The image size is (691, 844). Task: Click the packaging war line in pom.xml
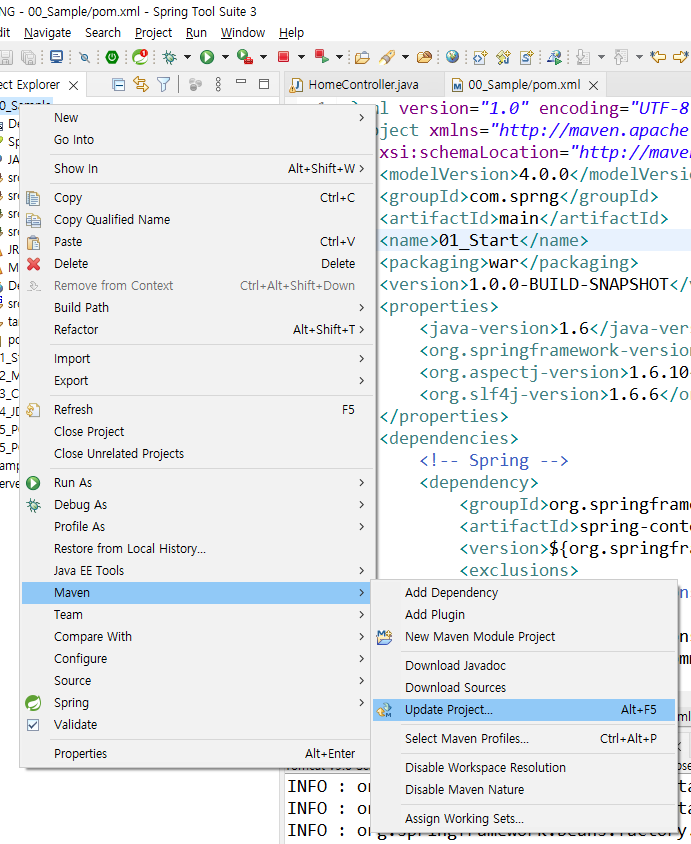[509, 262]
